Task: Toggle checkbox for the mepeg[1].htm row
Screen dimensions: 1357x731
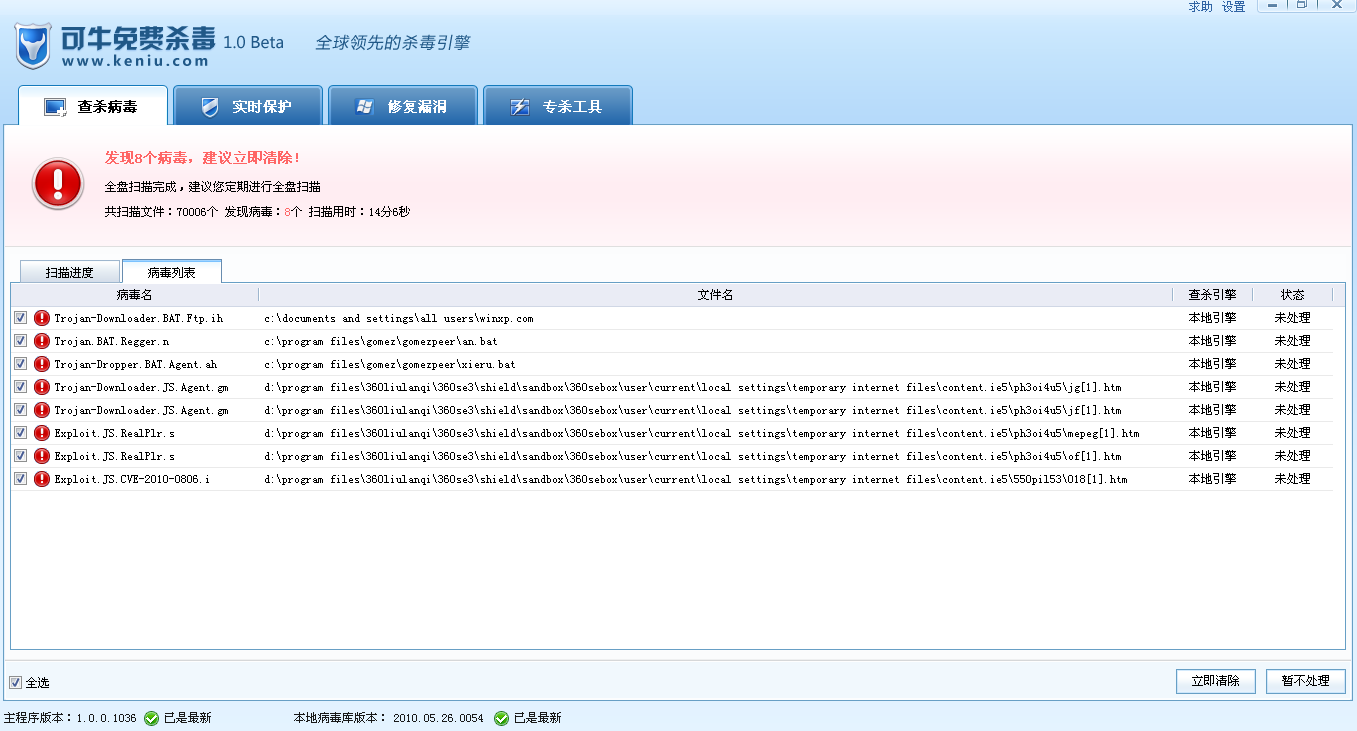Action: point(21,433)
